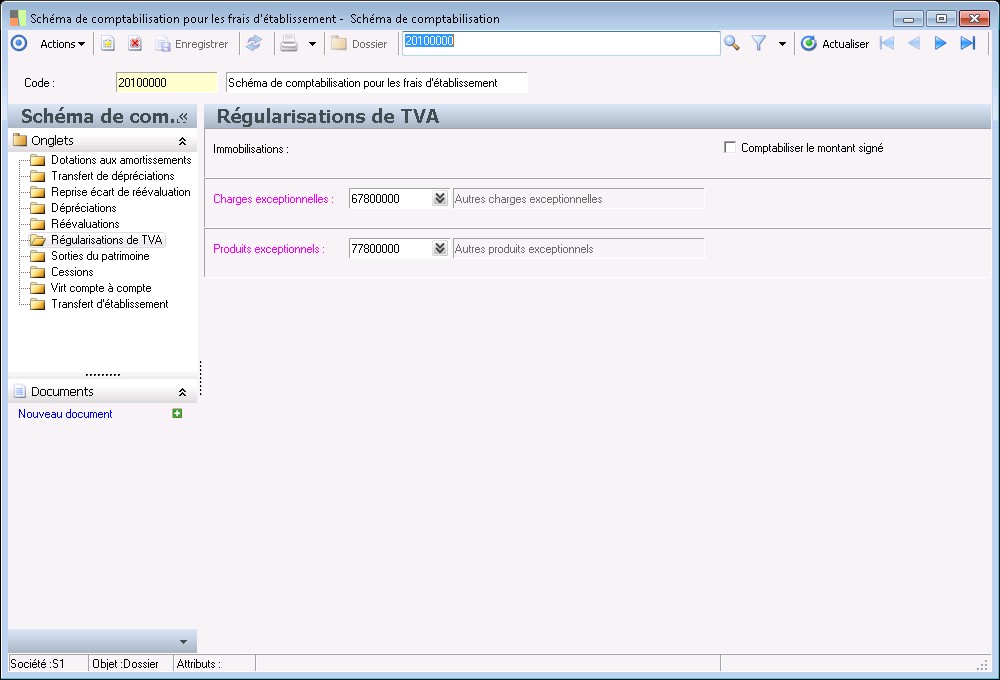Open the printer options dropdown arrow
Screen dimensions: 1000x680
pyautogui.click(x=312, y=44)
